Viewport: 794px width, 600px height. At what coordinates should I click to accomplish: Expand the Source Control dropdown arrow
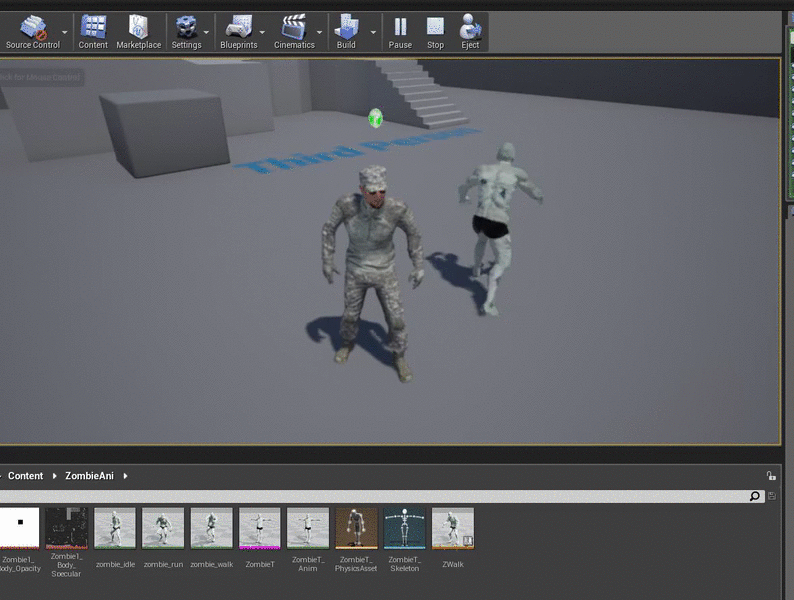(66, 31)
